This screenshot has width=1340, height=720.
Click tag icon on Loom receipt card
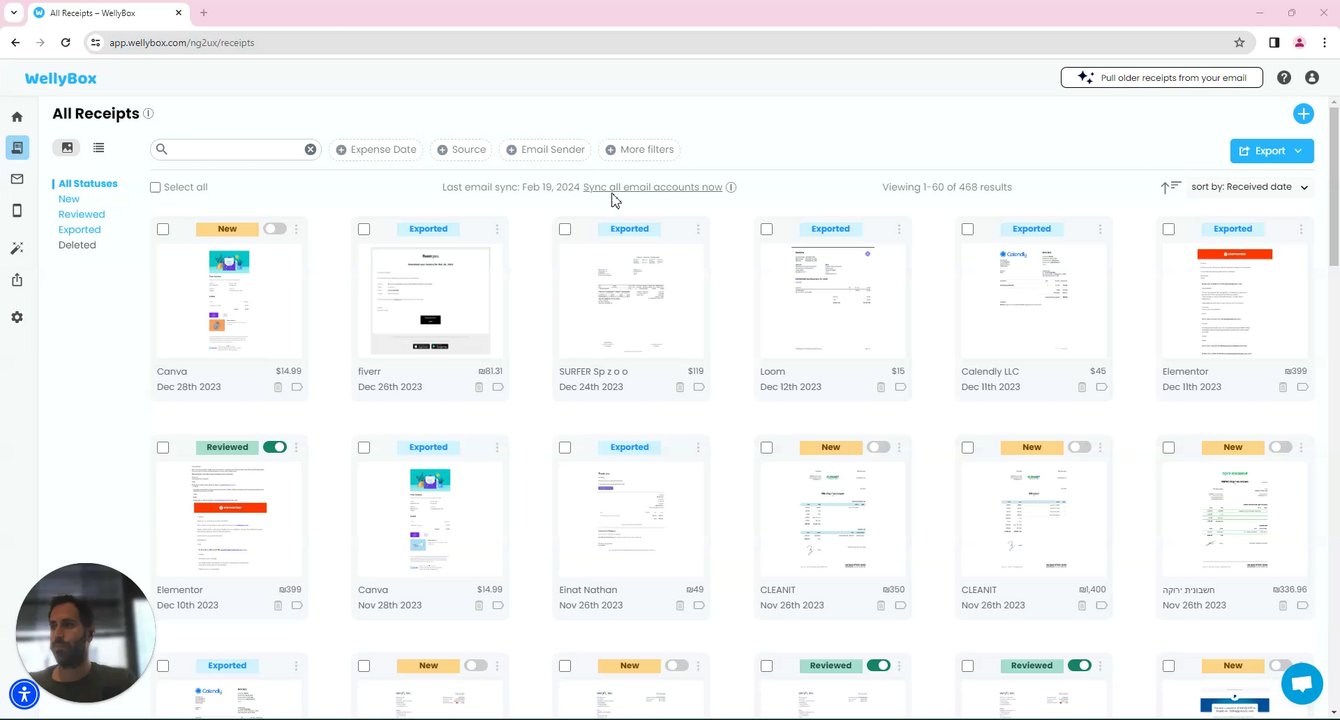(x=900, y=387)
